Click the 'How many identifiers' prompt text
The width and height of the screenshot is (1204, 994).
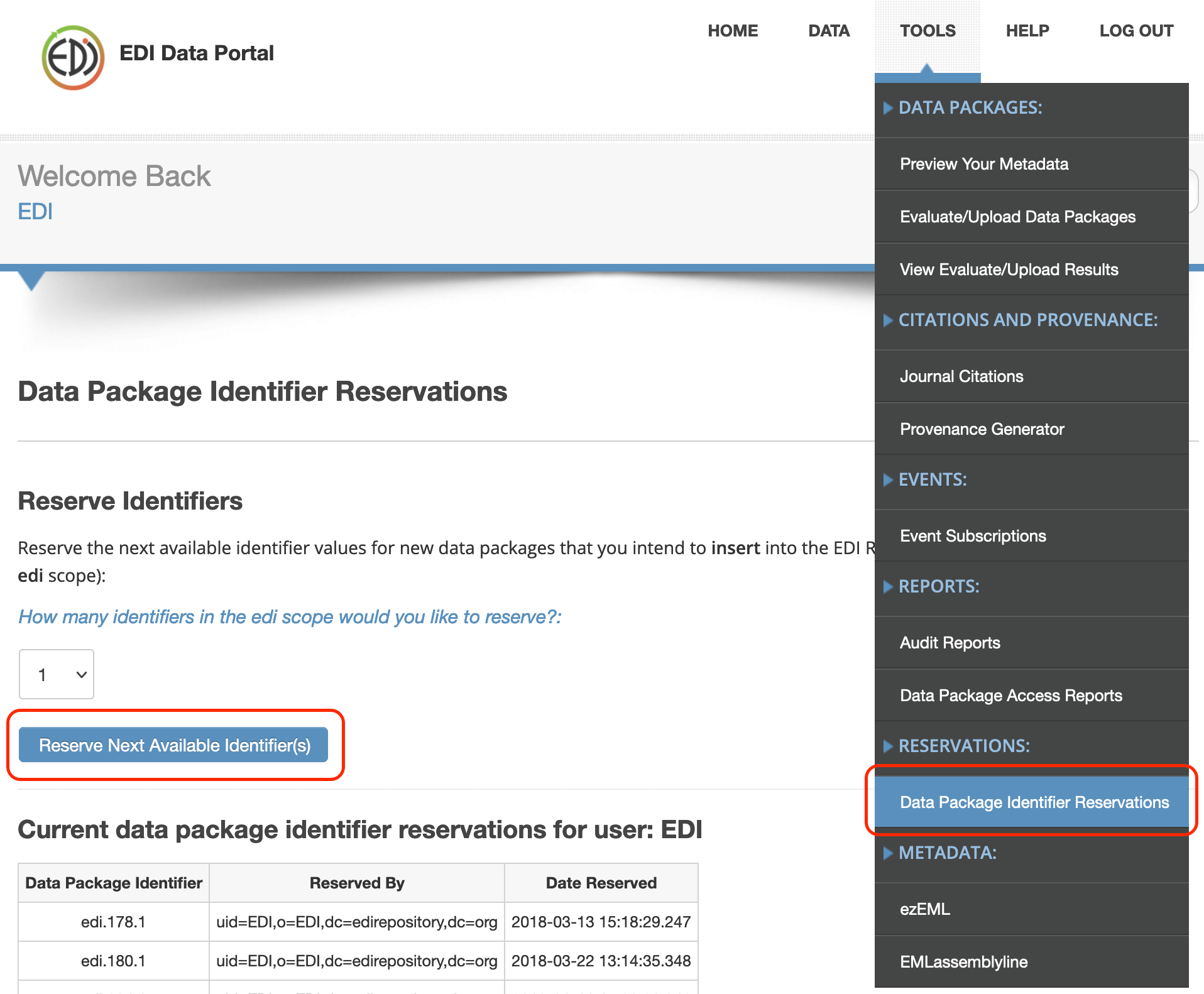point(290,616)
